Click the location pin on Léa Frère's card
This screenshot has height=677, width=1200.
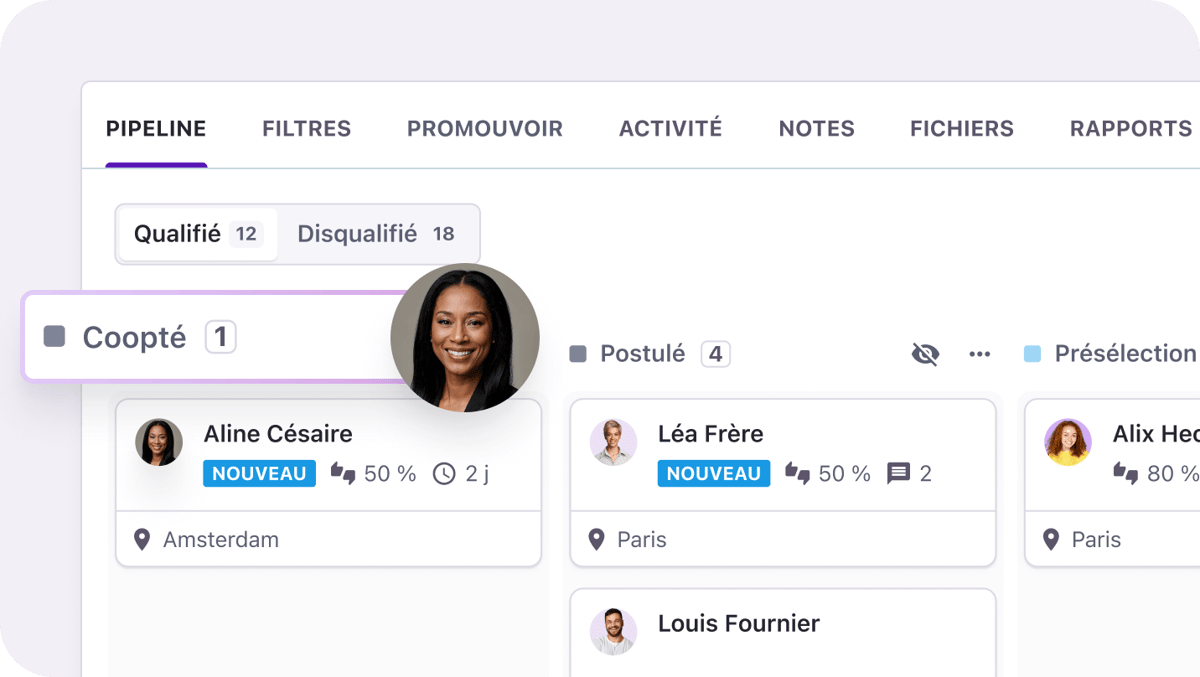(x=596, y=540)
